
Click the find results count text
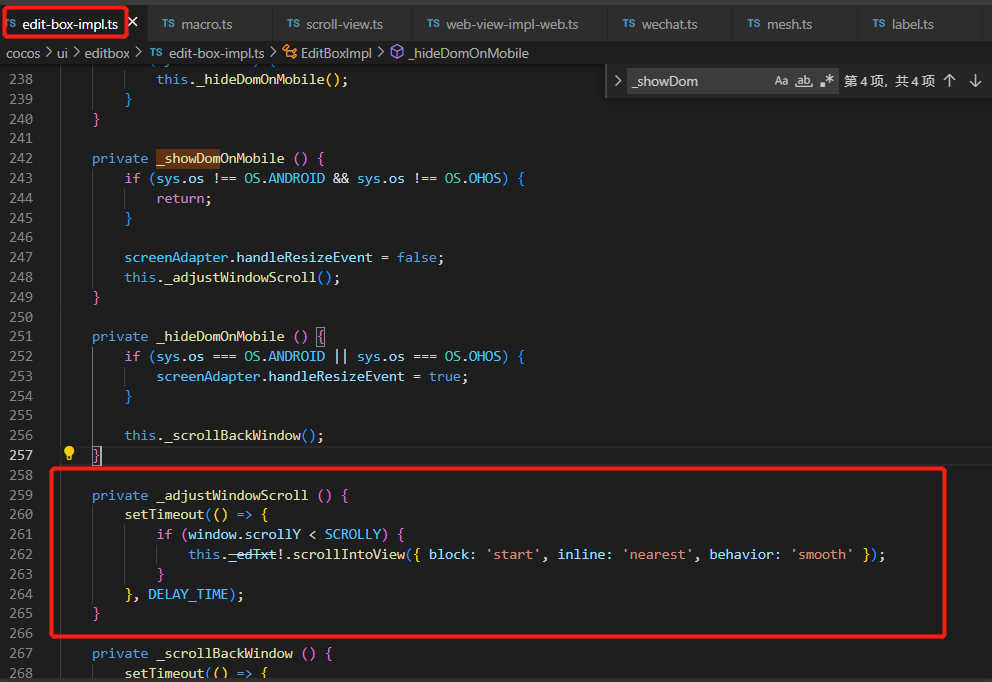[889, 81]
